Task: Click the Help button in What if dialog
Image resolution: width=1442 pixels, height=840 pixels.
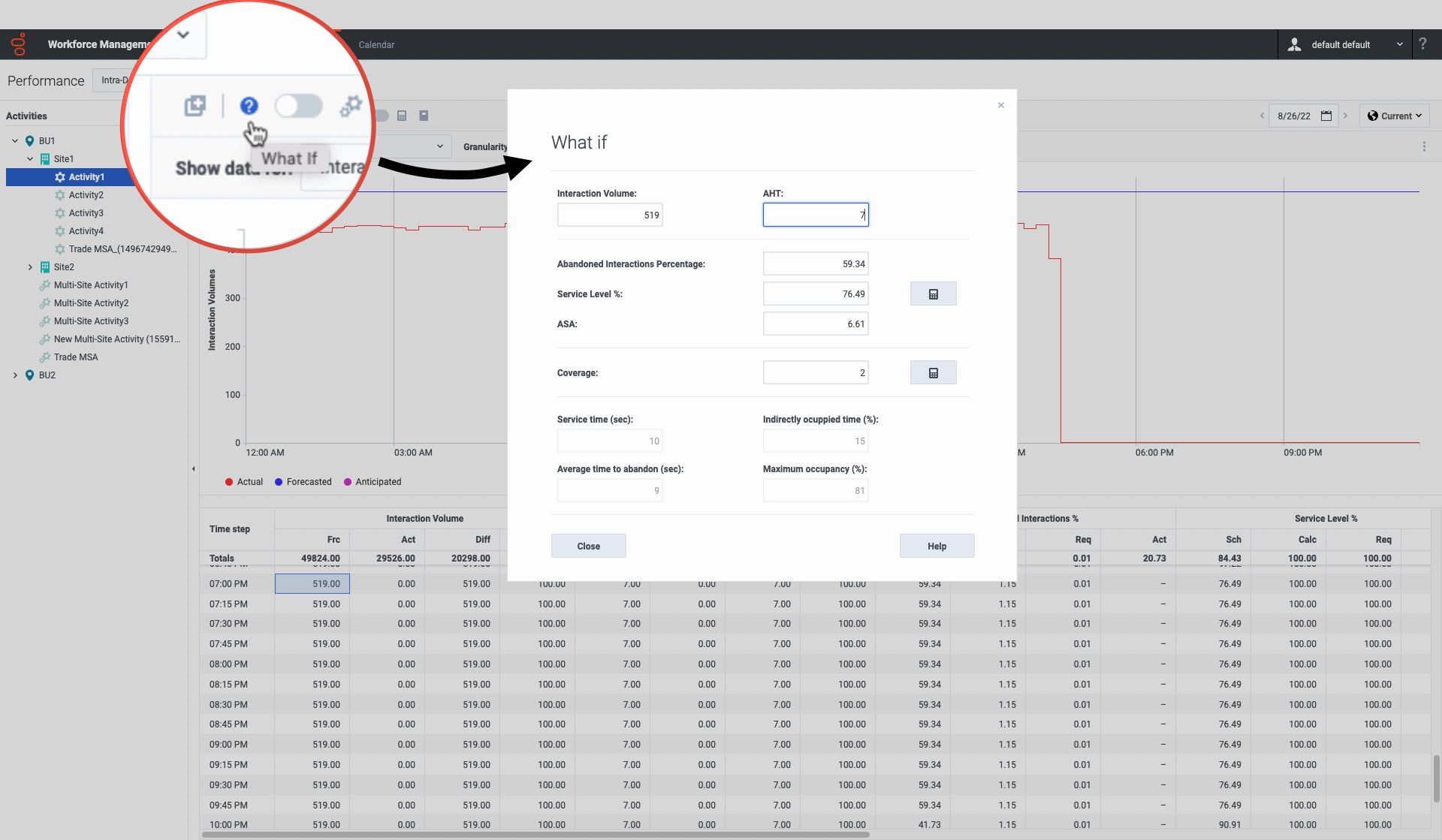Action: 937,546
